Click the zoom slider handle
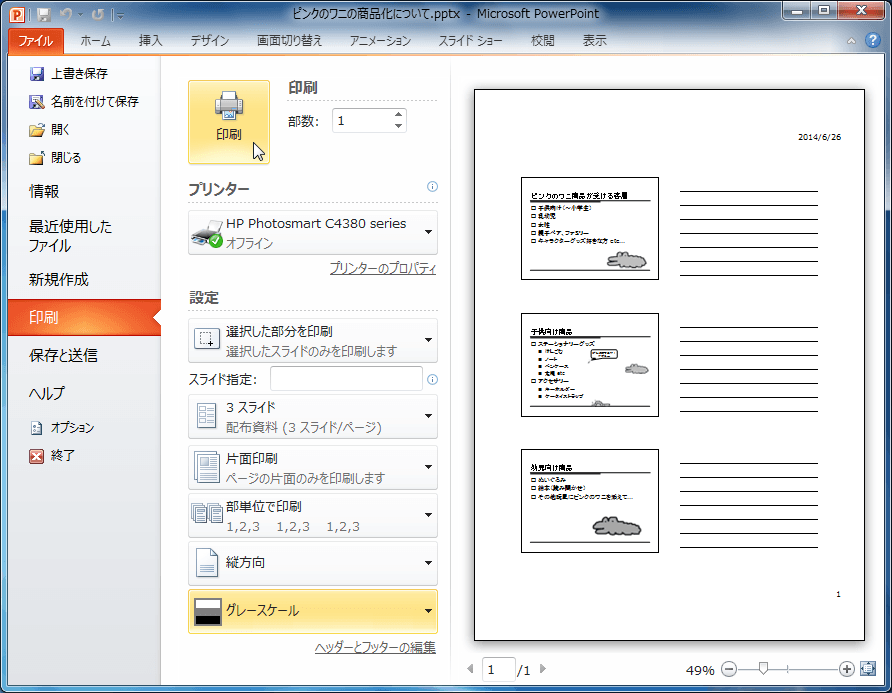This screenshot has width=892, height=693. 763,669
